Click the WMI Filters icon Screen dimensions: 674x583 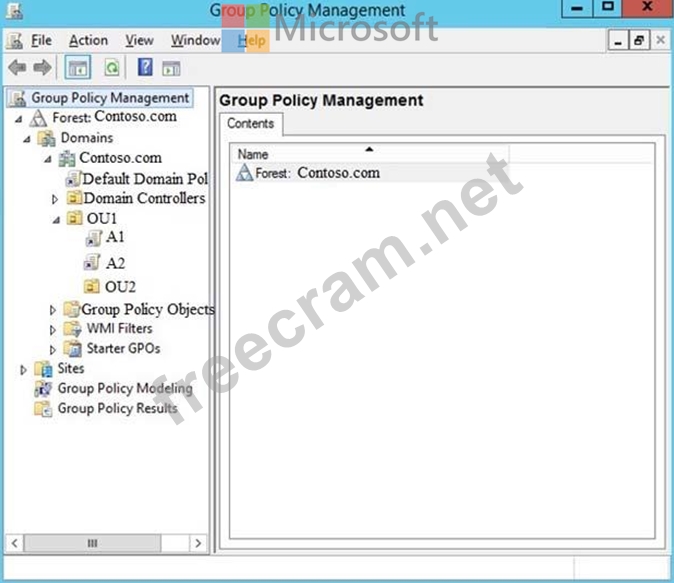click(72, 329)
